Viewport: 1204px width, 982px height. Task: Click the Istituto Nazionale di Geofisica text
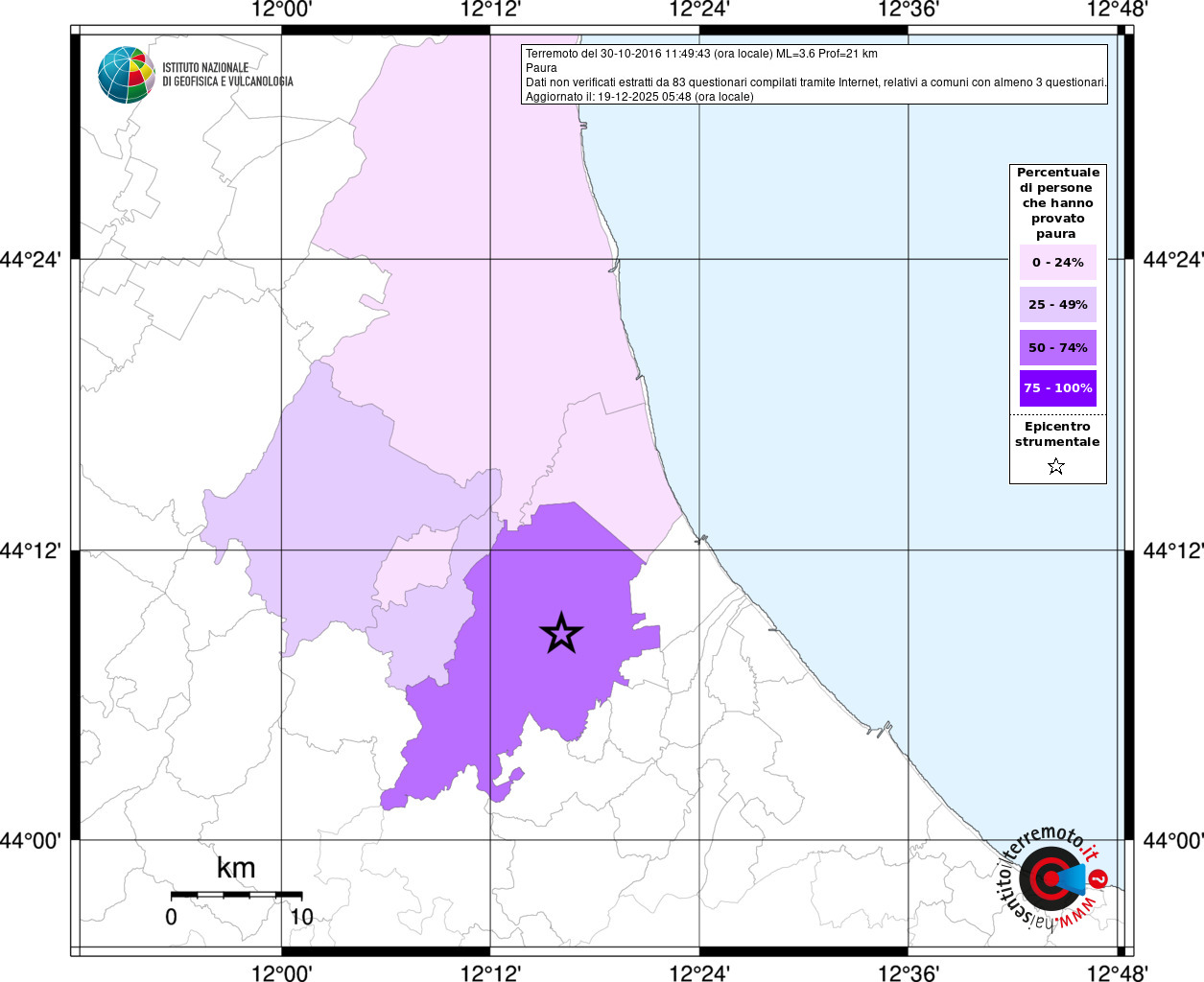pos(227,75)
